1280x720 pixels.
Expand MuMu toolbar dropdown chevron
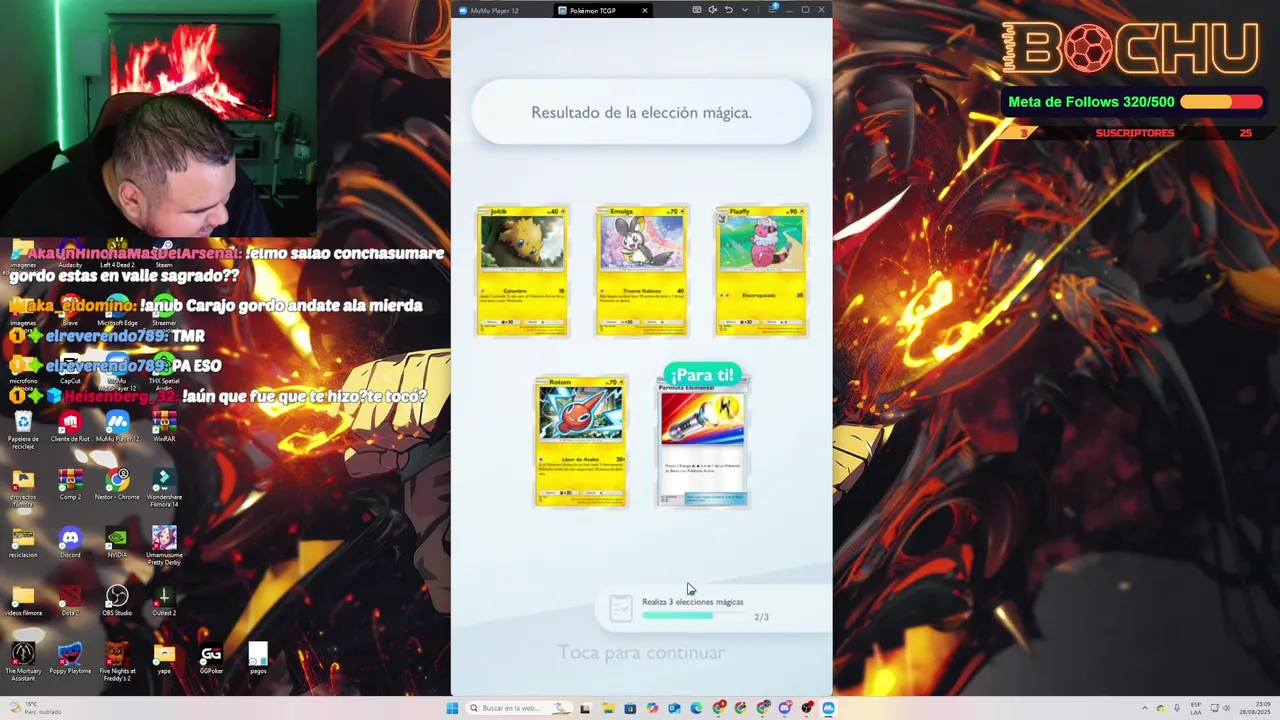[745, 10]
